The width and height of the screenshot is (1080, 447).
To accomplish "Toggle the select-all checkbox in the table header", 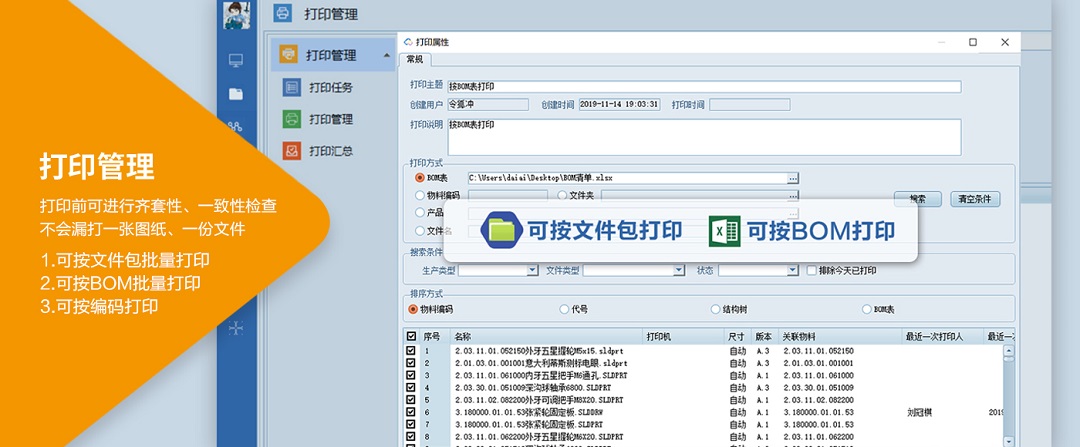I will [x=411, y=337].
